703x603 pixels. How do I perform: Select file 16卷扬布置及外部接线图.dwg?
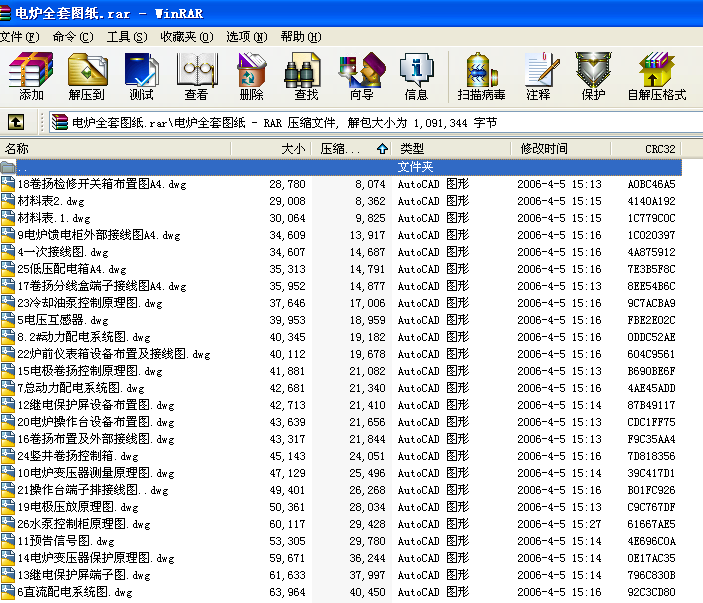[96, 439]
